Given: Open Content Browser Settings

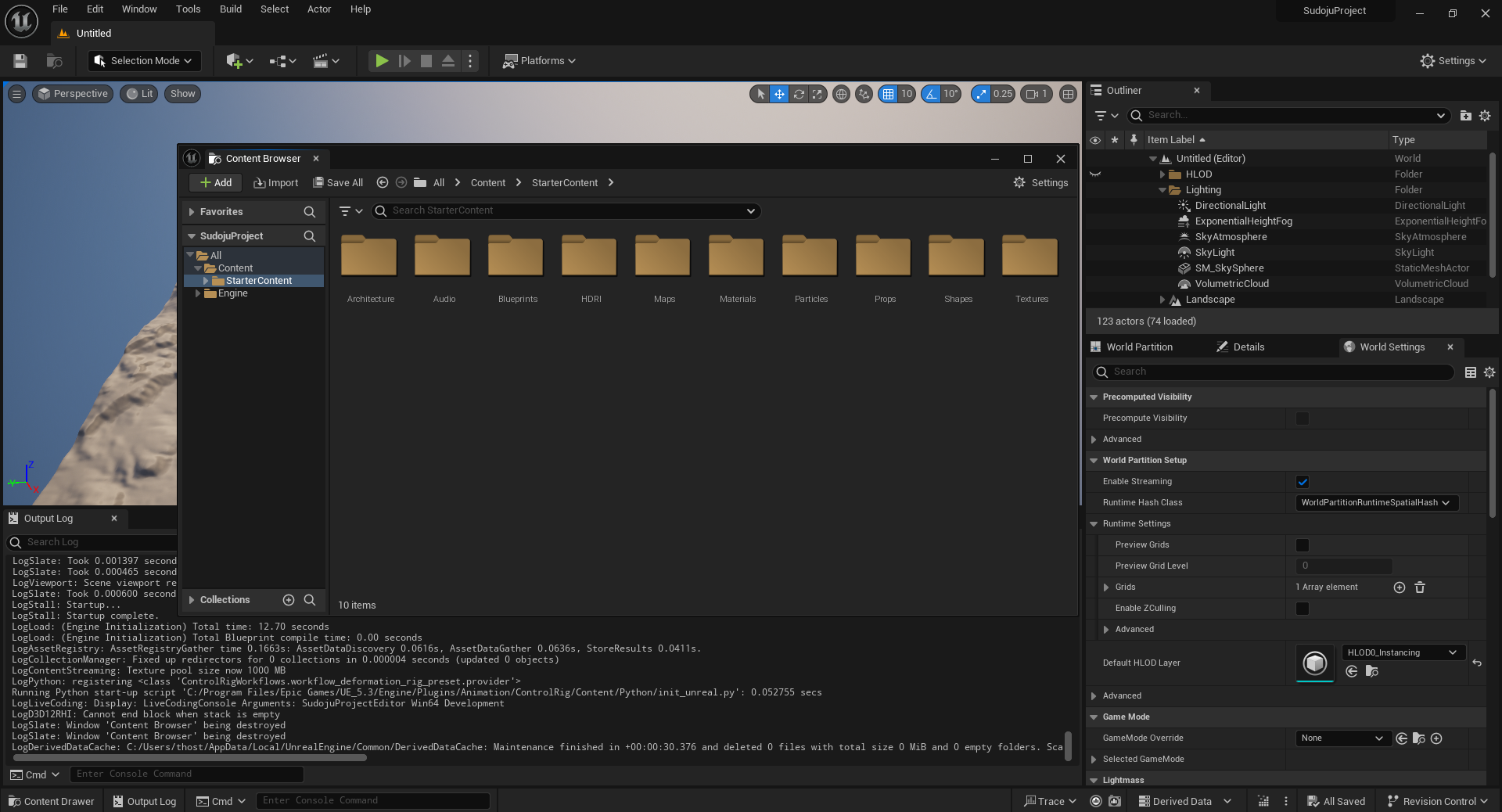Looking at the screenshot, I should click(x=1040, y=182).
